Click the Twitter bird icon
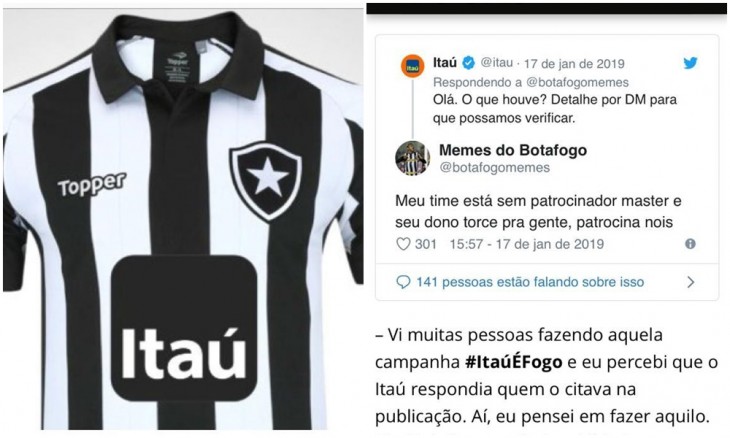730x438 pixels. [690, 63]
